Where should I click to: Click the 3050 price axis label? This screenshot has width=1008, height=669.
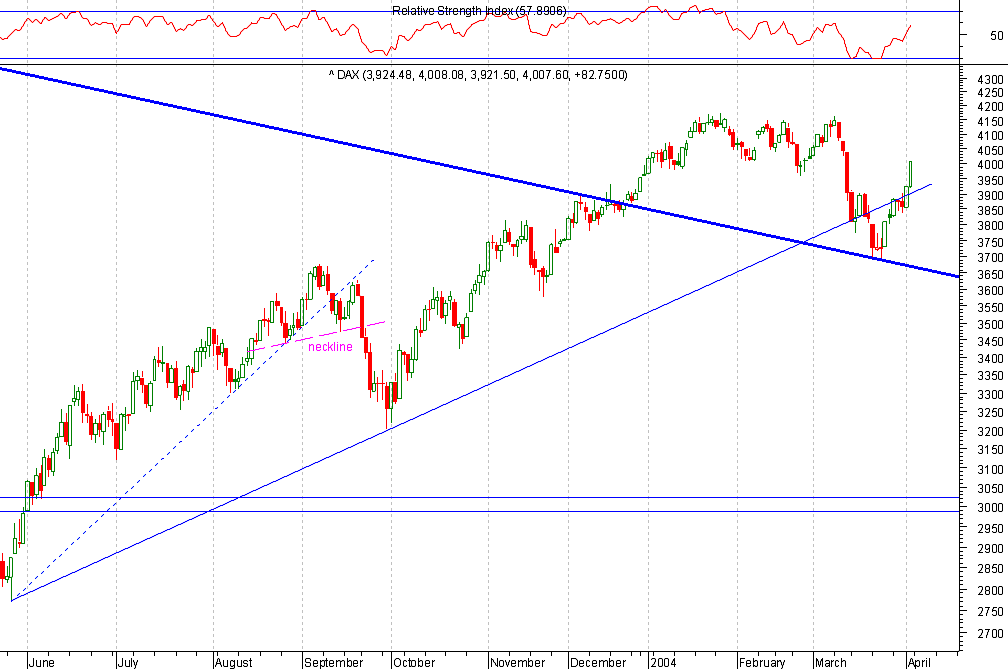[x=990, y=488]
